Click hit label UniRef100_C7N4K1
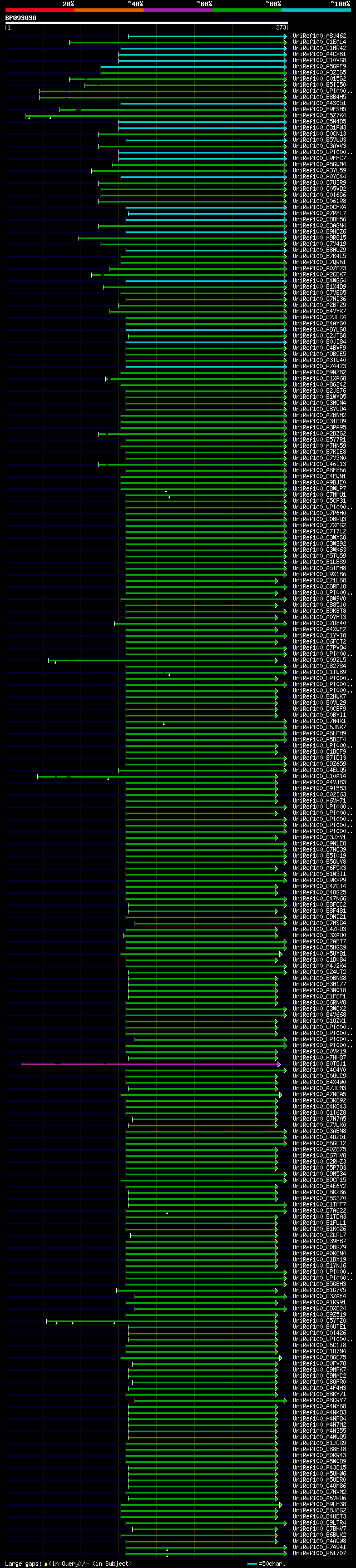Image resolution: width=356 pixels, height=1568 pixels. pos(319,721)
